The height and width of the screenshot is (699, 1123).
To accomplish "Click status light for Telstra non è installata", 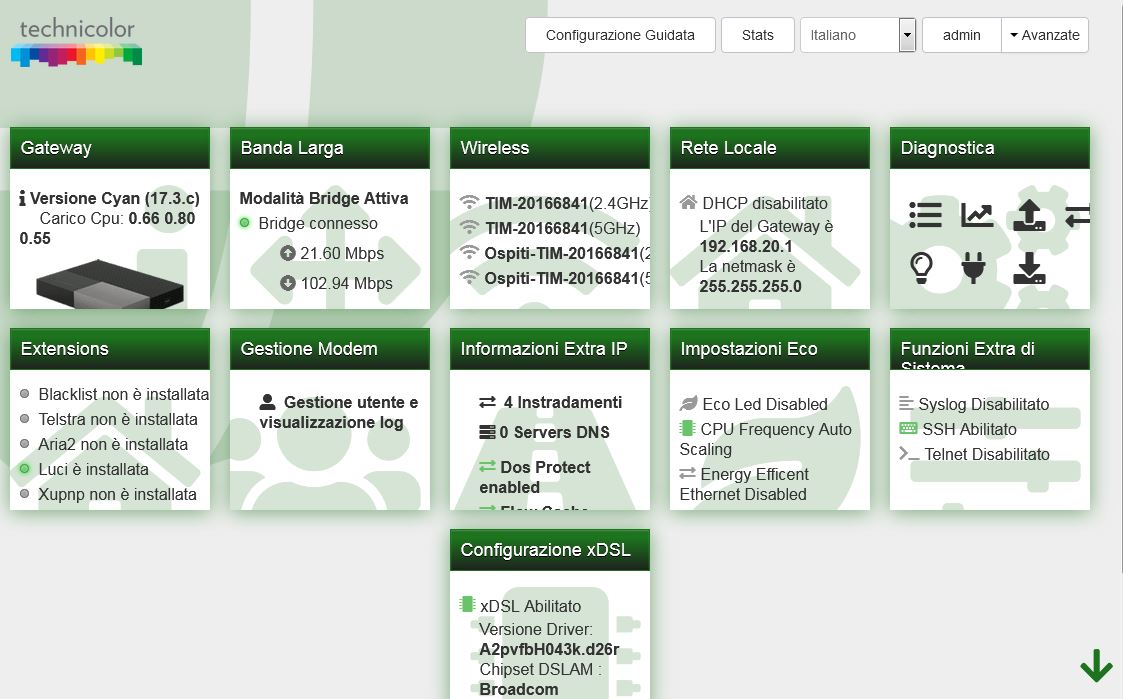I will tap(24, 419).
